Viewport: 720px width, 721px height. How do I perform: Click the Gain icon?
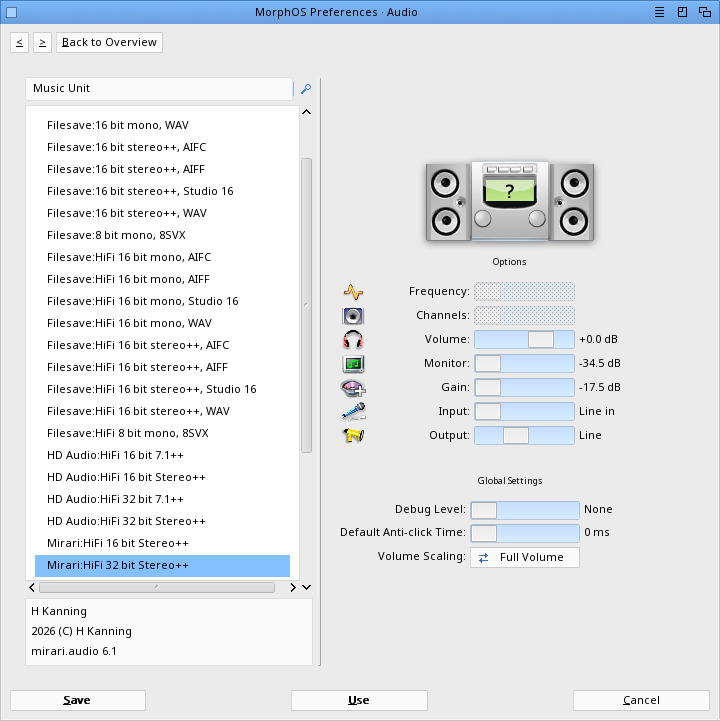tap(353, 388)
